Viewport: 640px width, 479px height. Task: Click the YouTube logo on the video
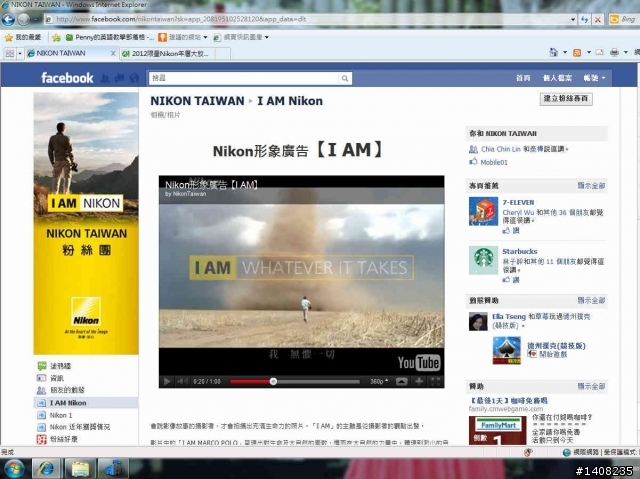419,362
